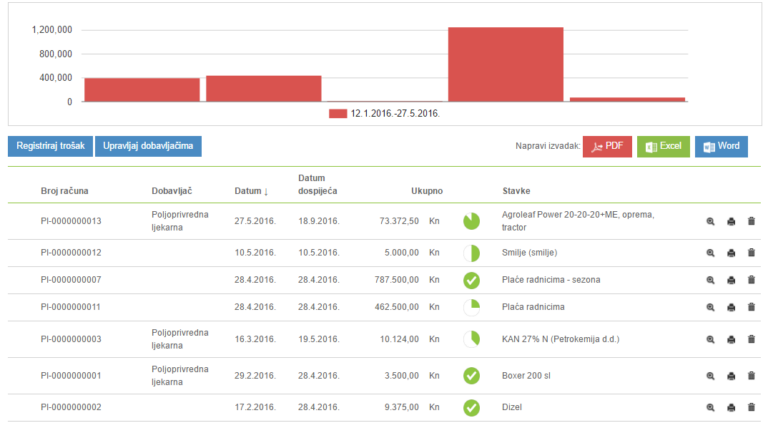Click the second red chart bar
Screen dimensions: 768x423
[264, 89]
